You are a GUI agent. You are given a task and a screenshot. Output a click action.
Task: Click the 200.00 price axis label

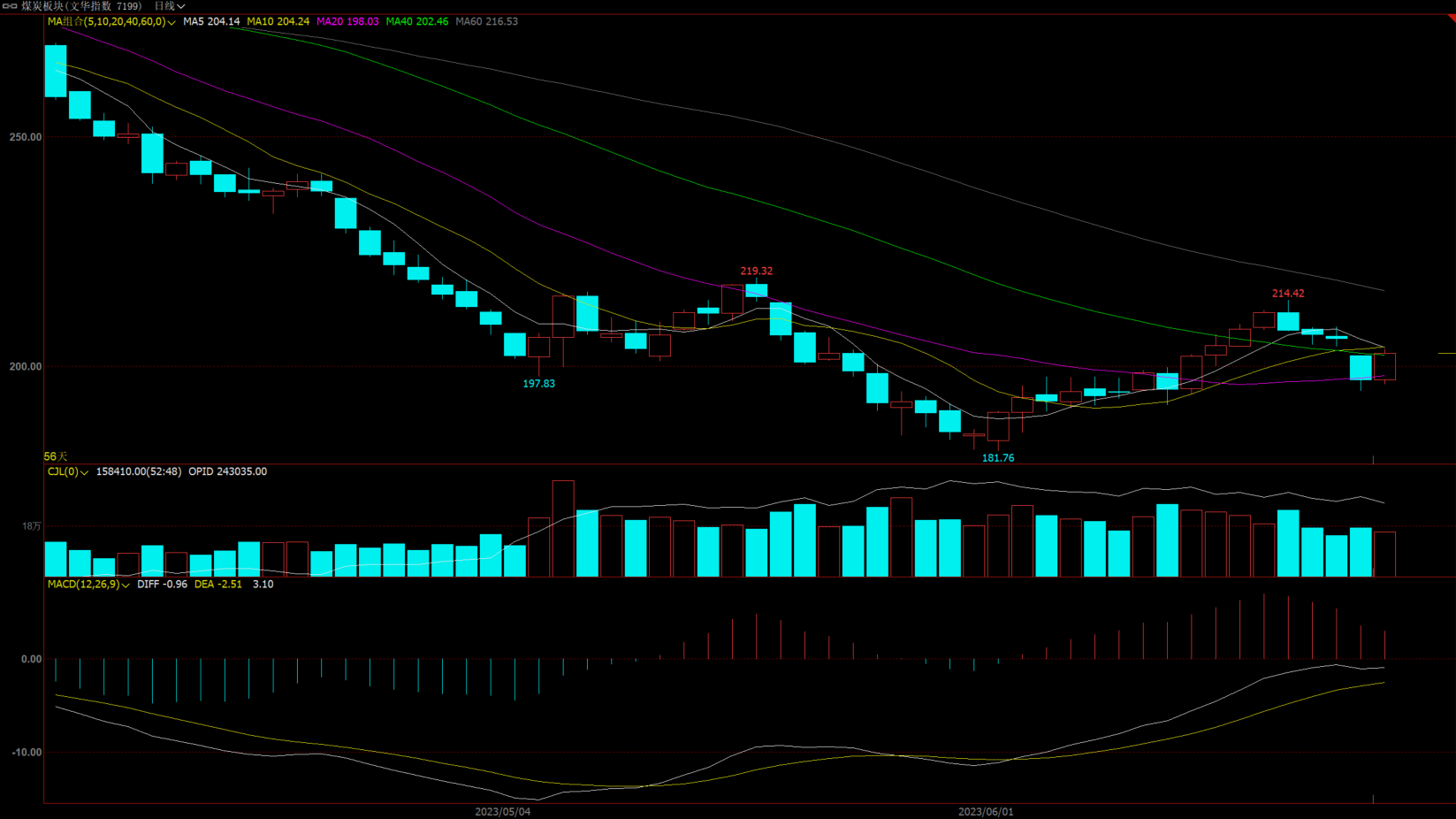25,366
